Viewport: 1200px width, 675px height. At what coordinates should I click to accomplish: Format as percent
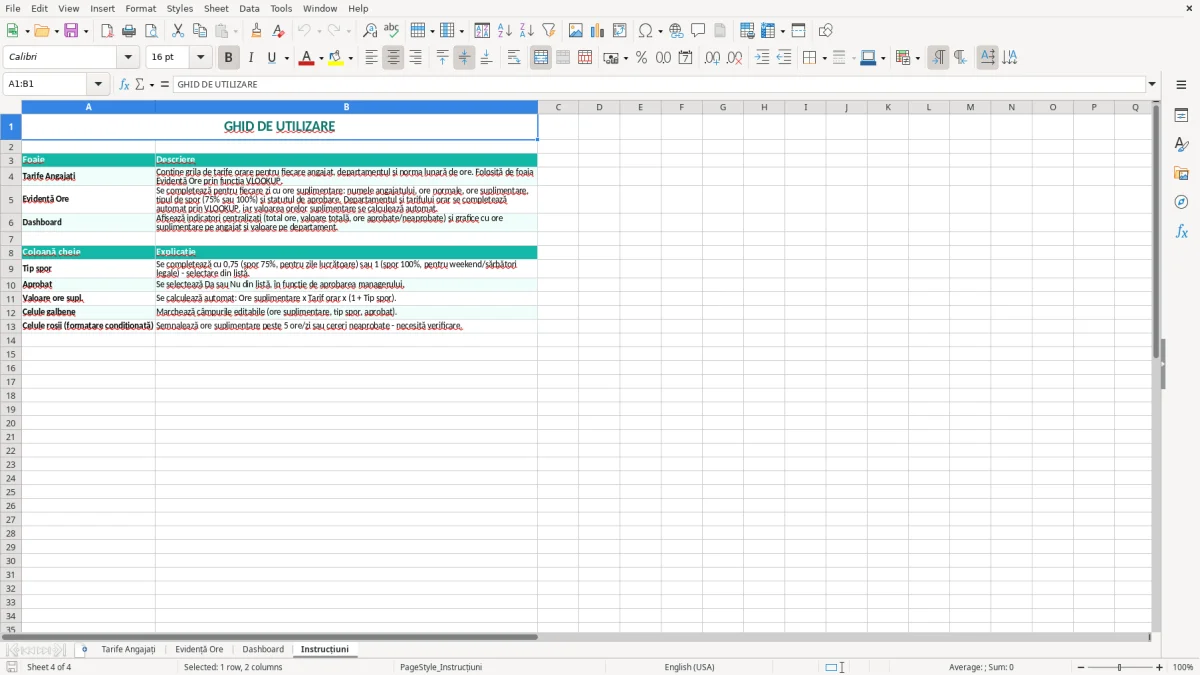click(641, 58)
